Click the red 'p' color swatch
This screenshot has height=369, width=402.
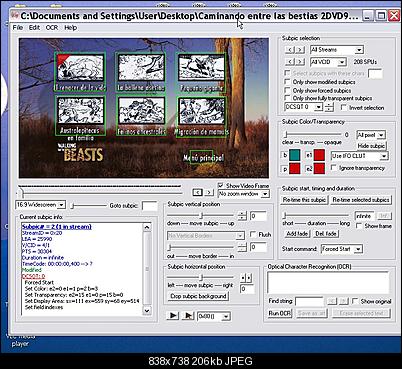(294, 168)
